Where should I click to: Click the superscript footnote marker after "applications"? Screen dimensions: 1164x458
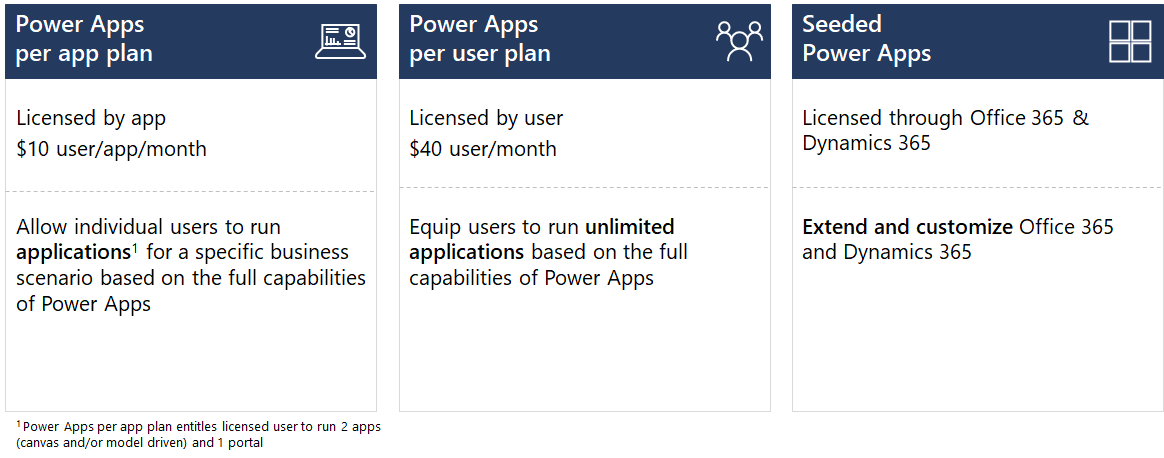coord(134,247)
